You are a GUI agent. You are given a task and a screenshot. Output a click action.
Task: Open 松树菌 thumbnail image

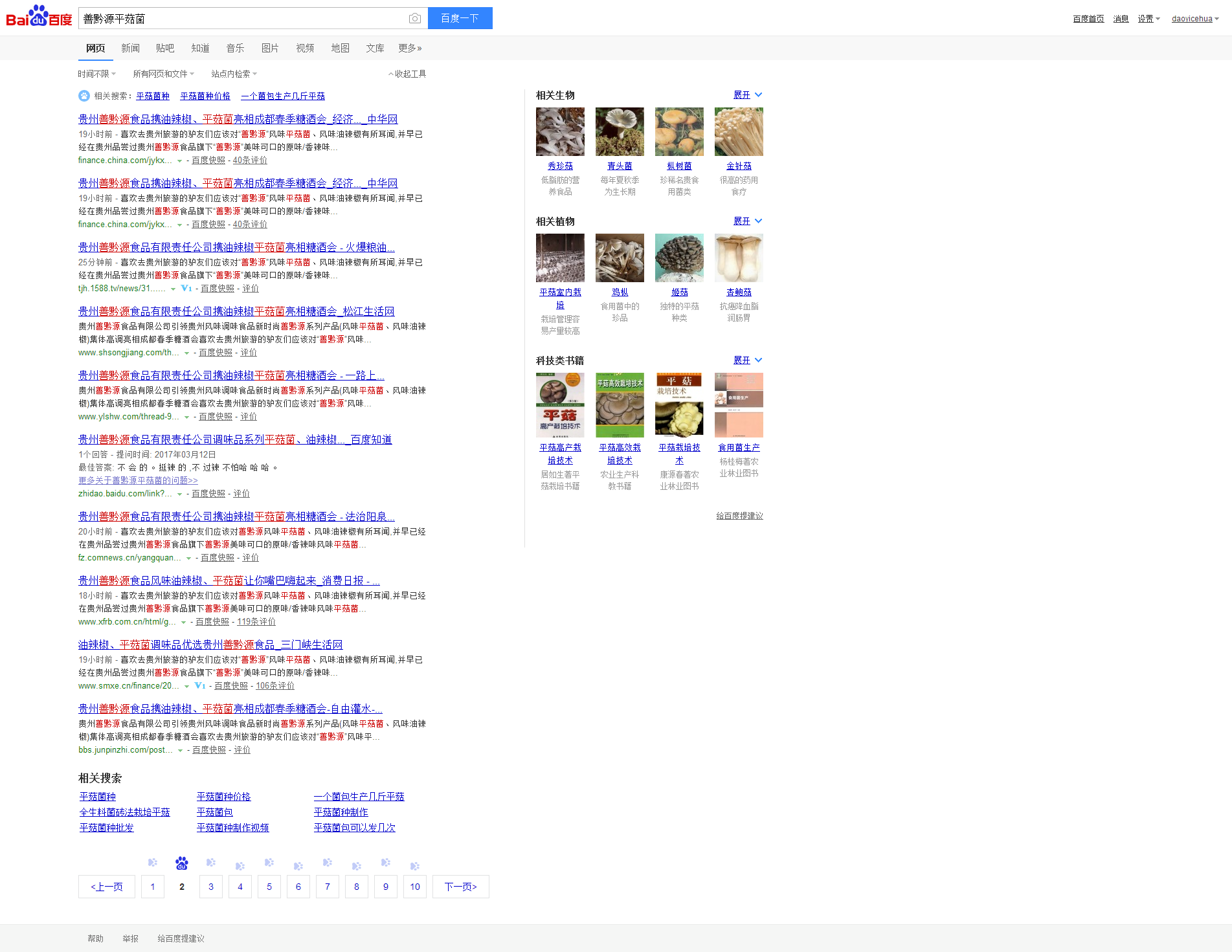click(679, 131)
